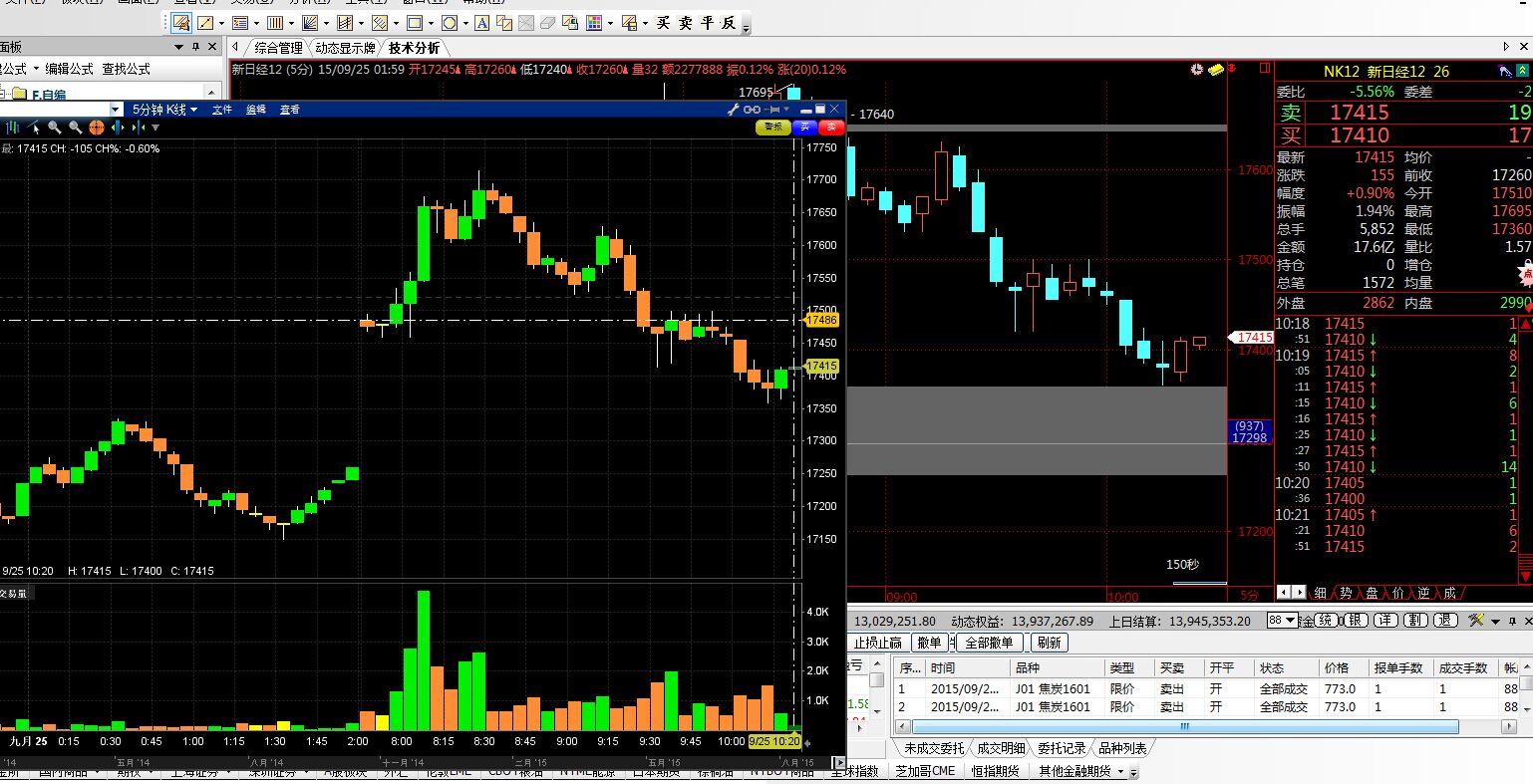Image resolution: width=1533 pixels, height=784 pixels.
Task: Open the 88 account combo box
Action: click(1282, 621)
